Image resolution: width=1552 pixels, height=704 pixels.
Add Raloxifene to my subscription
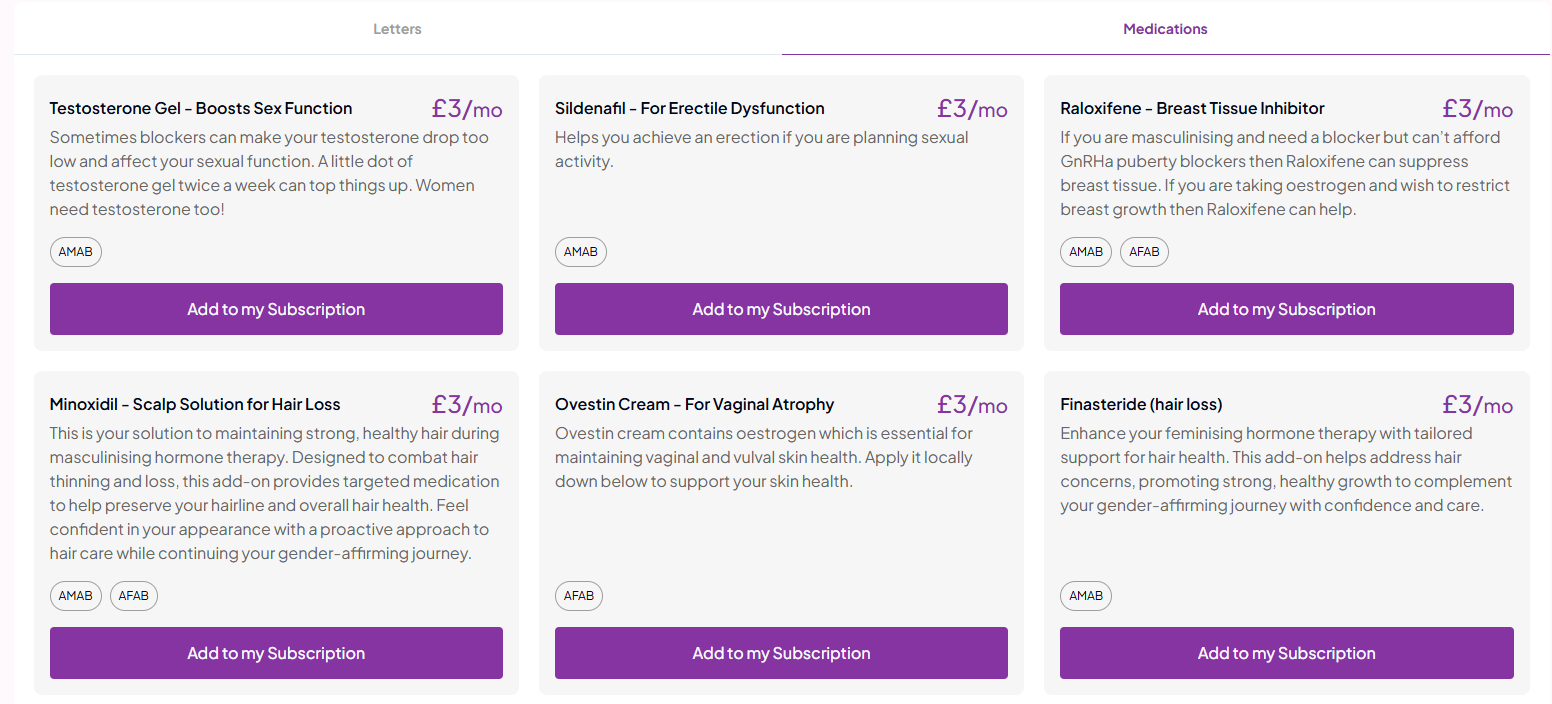coord(1286,309)
